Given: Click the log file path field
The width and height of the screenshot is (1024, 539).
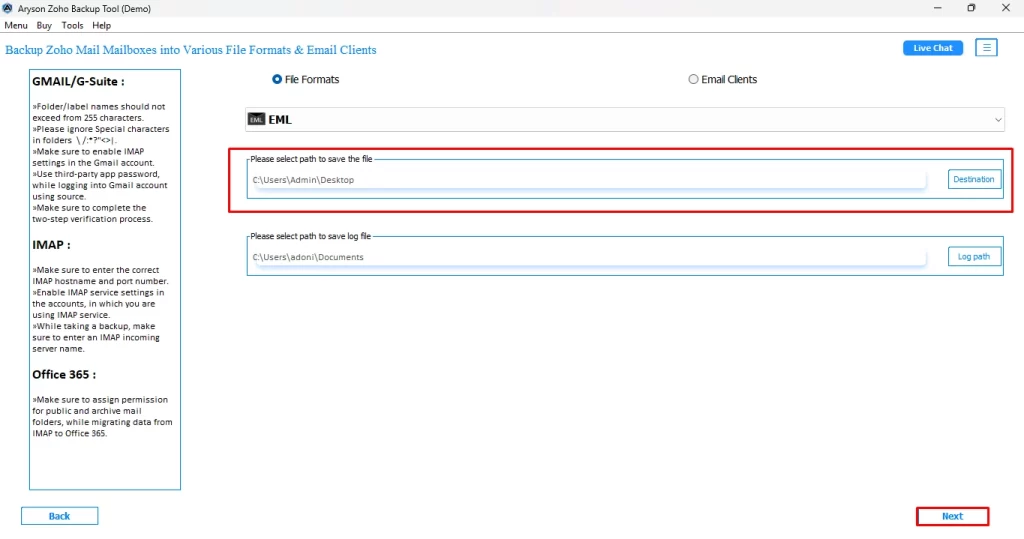Looking at the screenshot, I should click(x=588, y=257).
